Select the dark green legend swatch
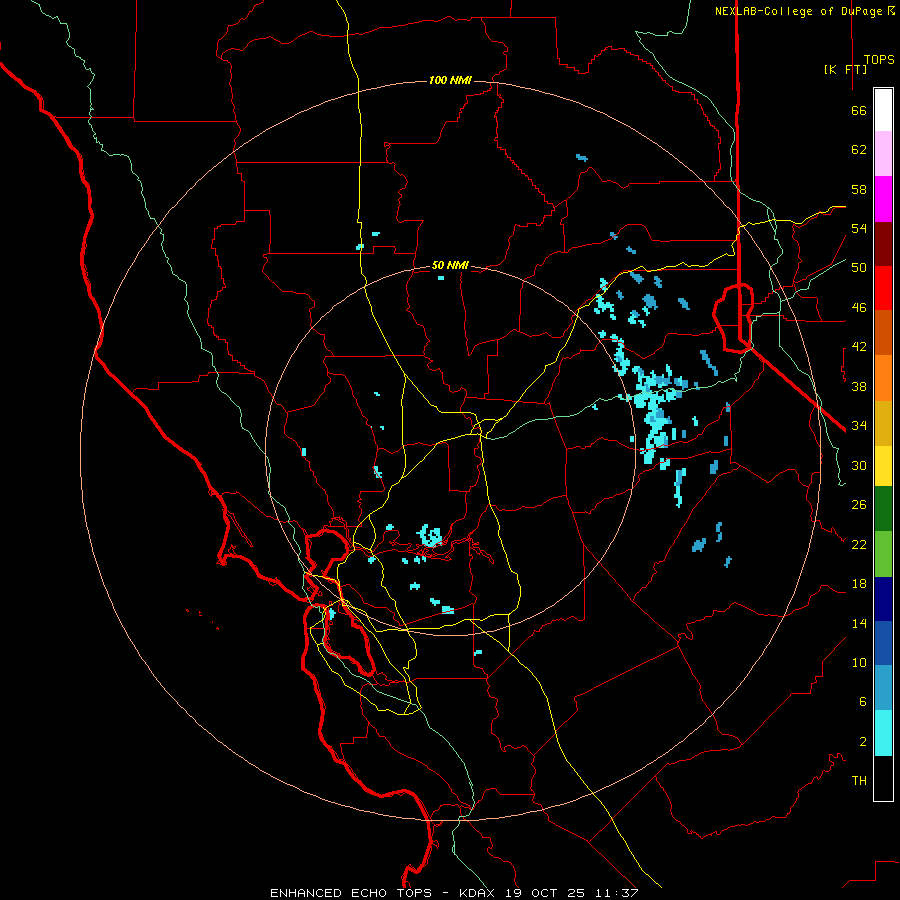Screen dimensions: 900x900 [883, 509]
